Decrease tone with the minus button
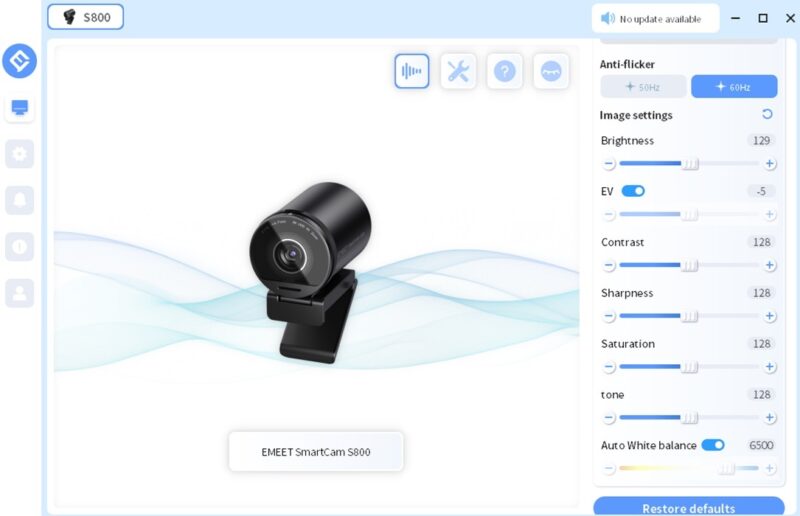The width and height of the screenshot is (800, 516). [609, 418]
